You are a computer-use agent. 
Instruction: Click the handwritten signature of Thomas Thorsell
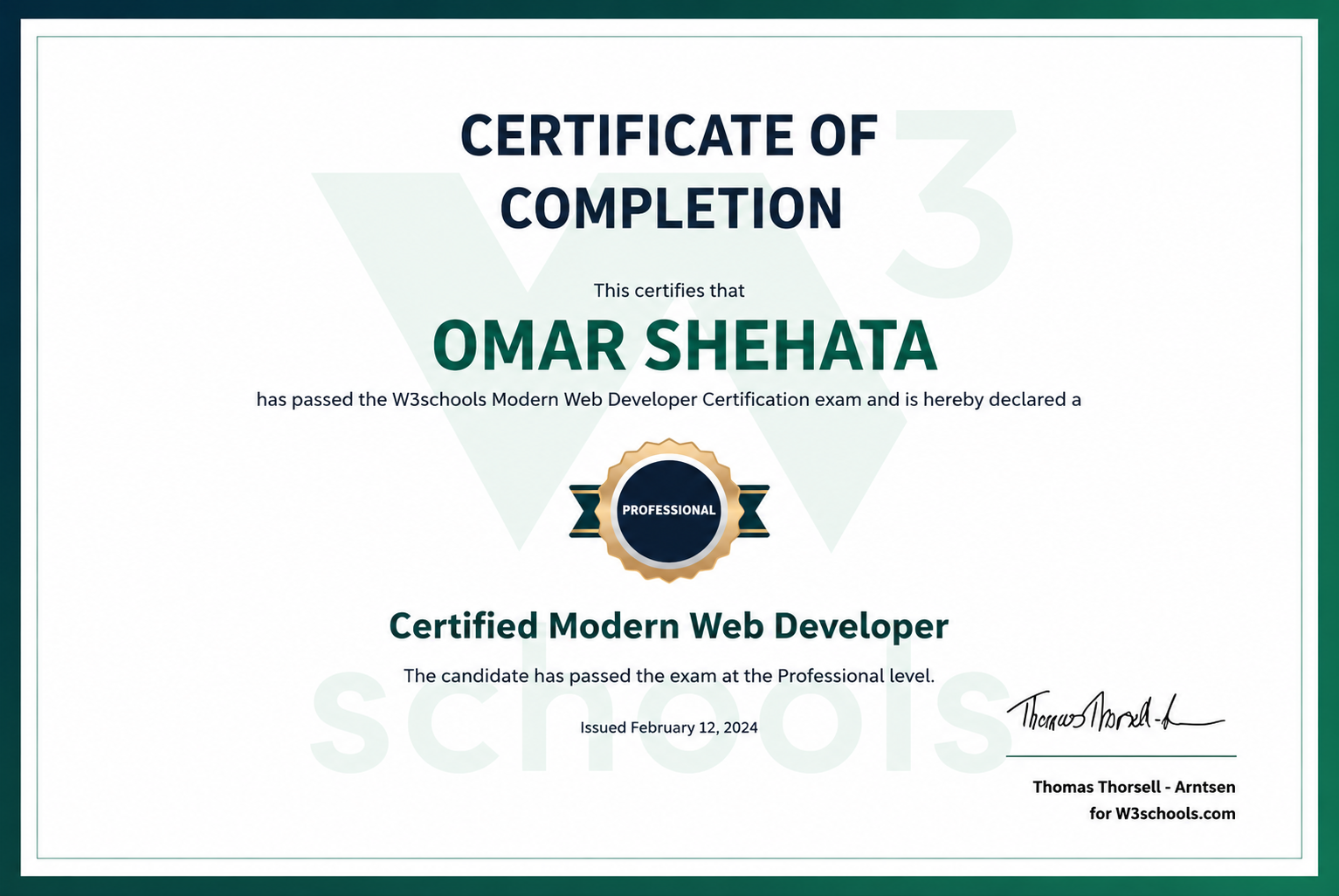point(1115,712)
